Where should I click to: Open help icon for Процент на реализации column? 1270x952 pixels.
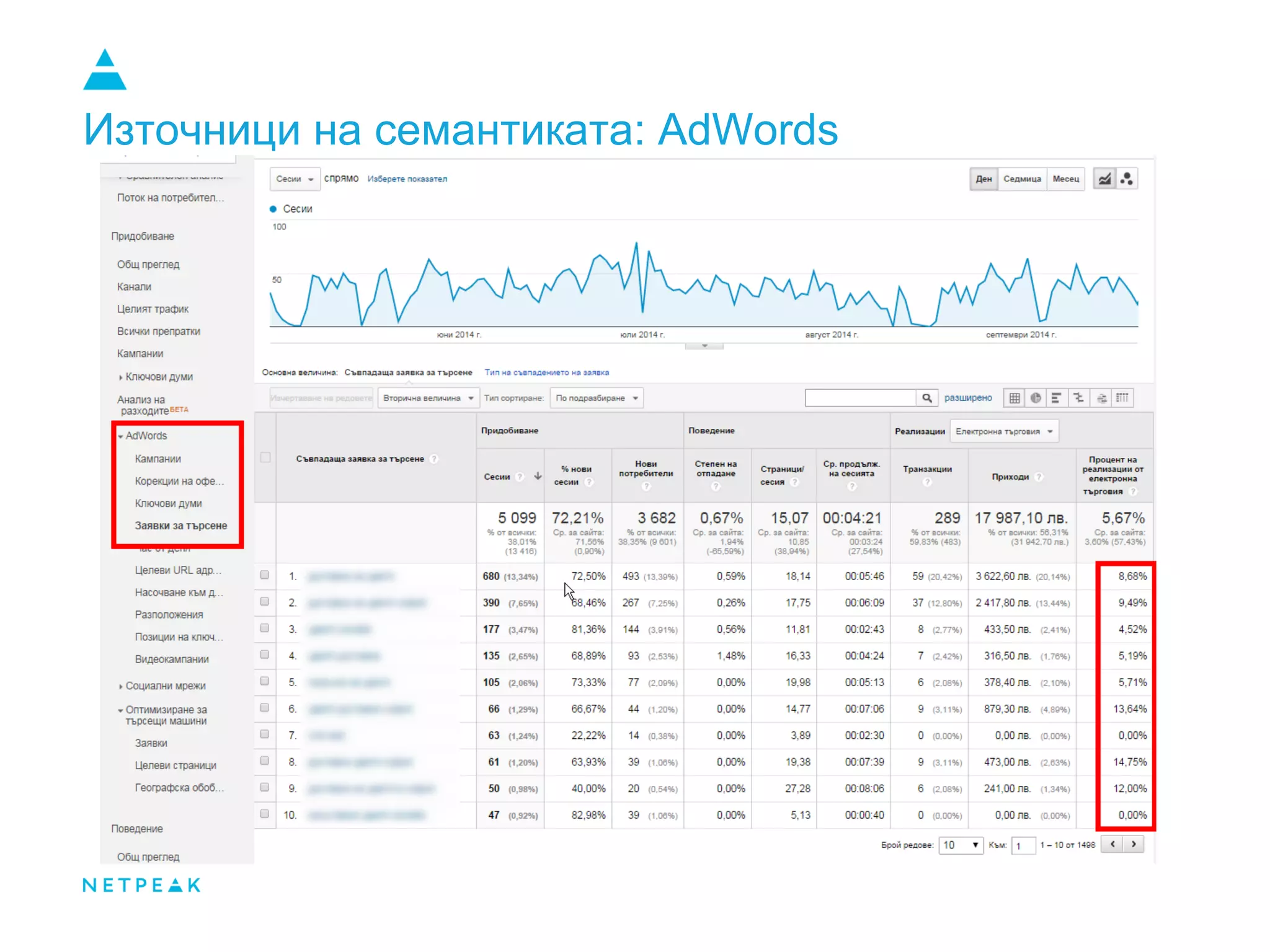click(x=1133, y=491)
